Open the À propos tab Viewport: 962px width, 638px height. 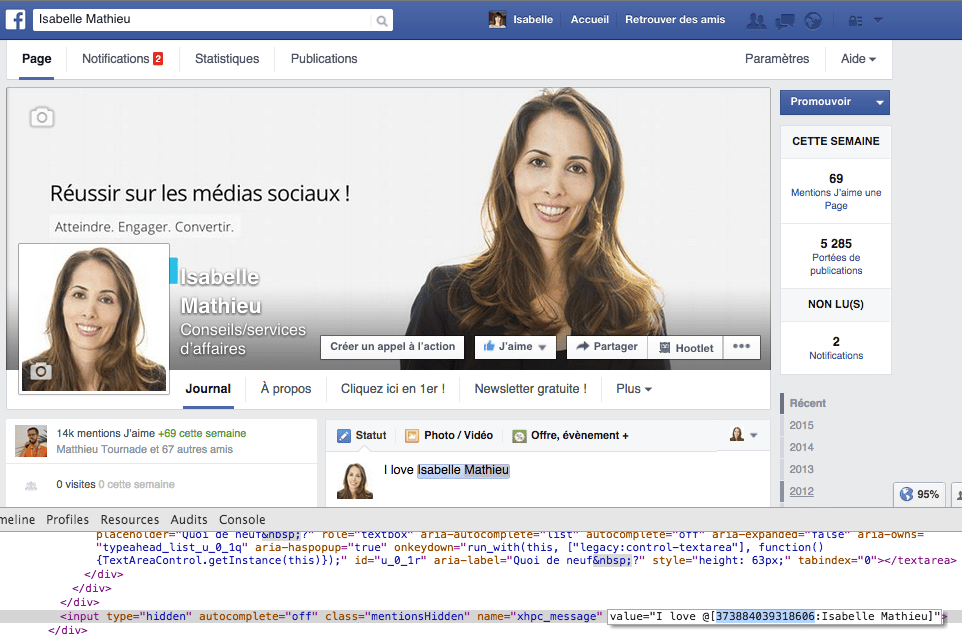click(286, 389)
